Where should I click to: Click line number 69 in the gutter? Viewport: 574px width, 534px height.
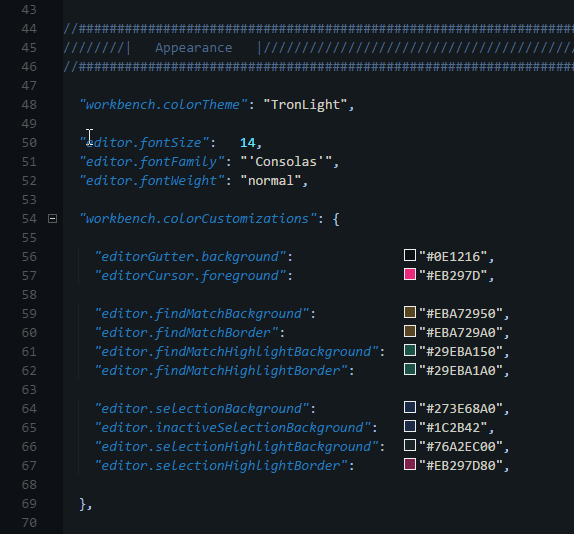pos(29,504)
